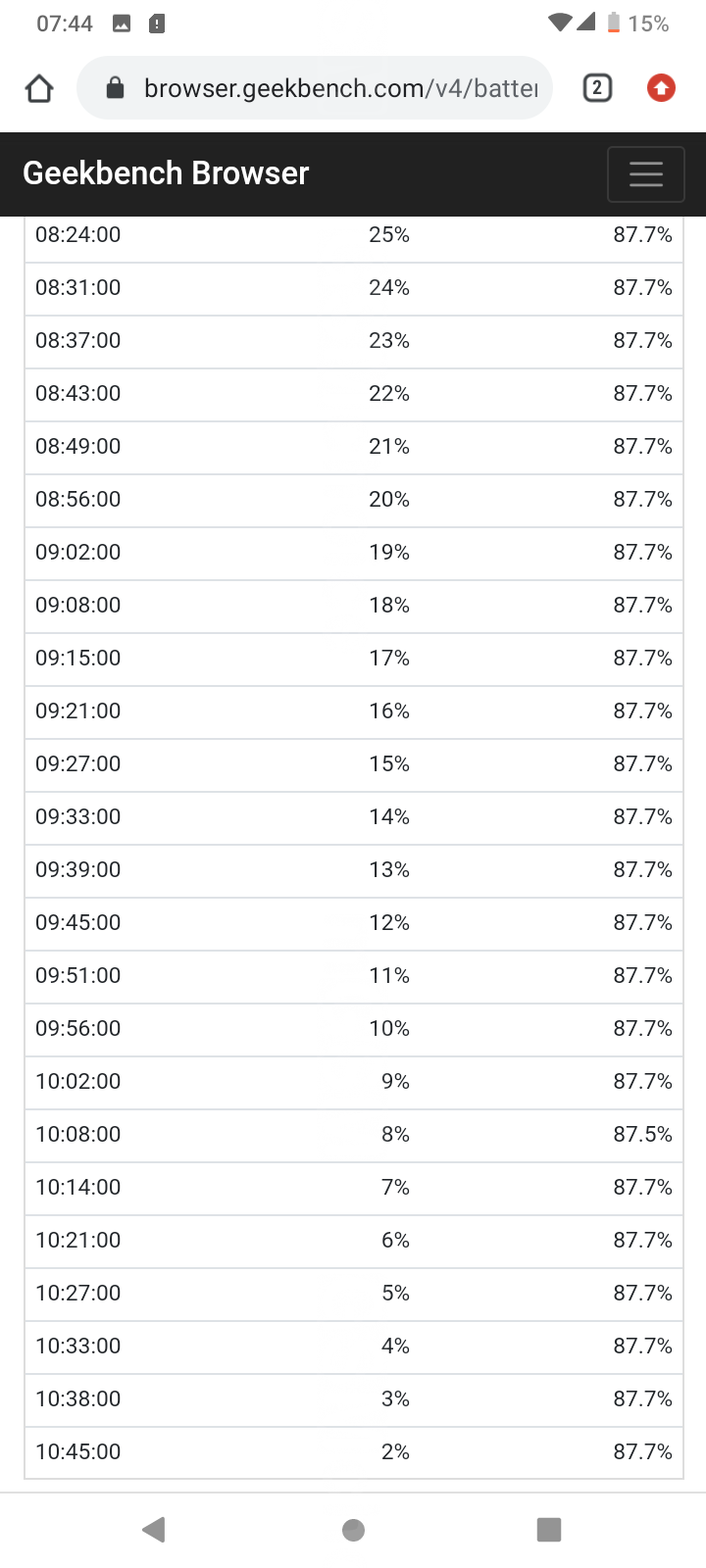Viewport: 706px width, 1568px height.
Task: Tap the Wi-Fi signal icon in status bar
Action: pos(560,23)
